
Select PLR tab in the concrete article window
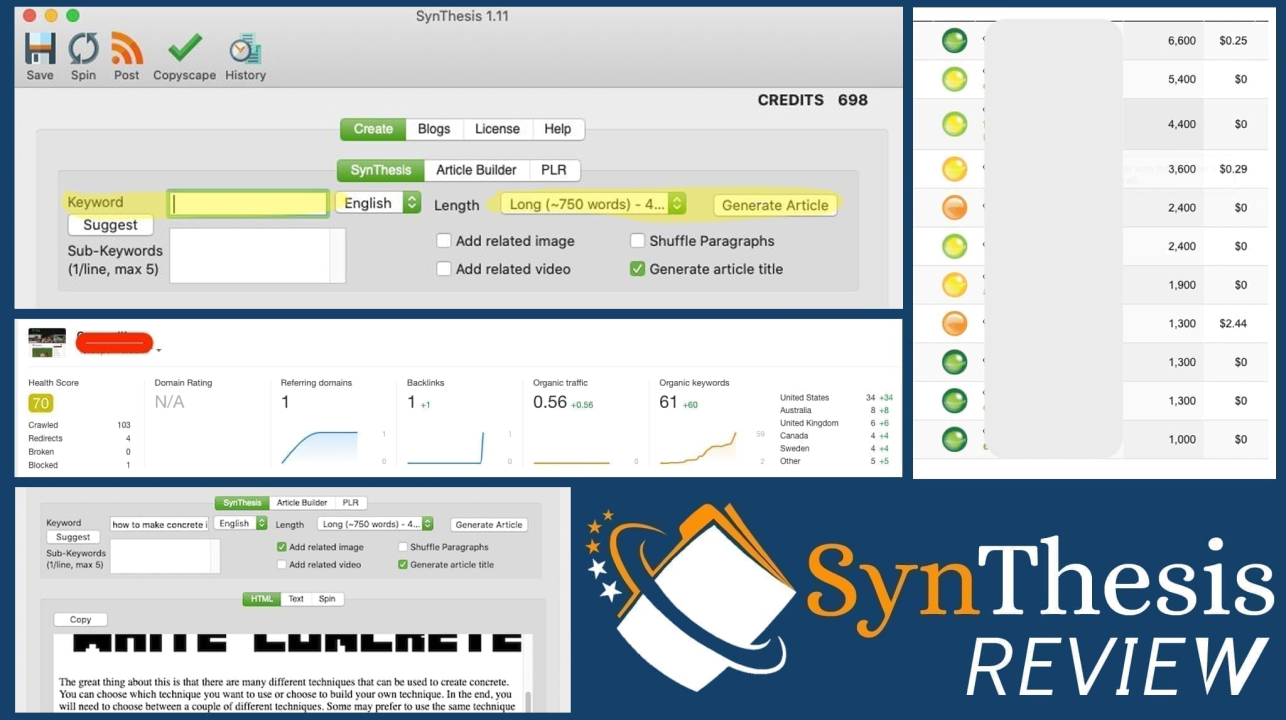tap(350, 503)
